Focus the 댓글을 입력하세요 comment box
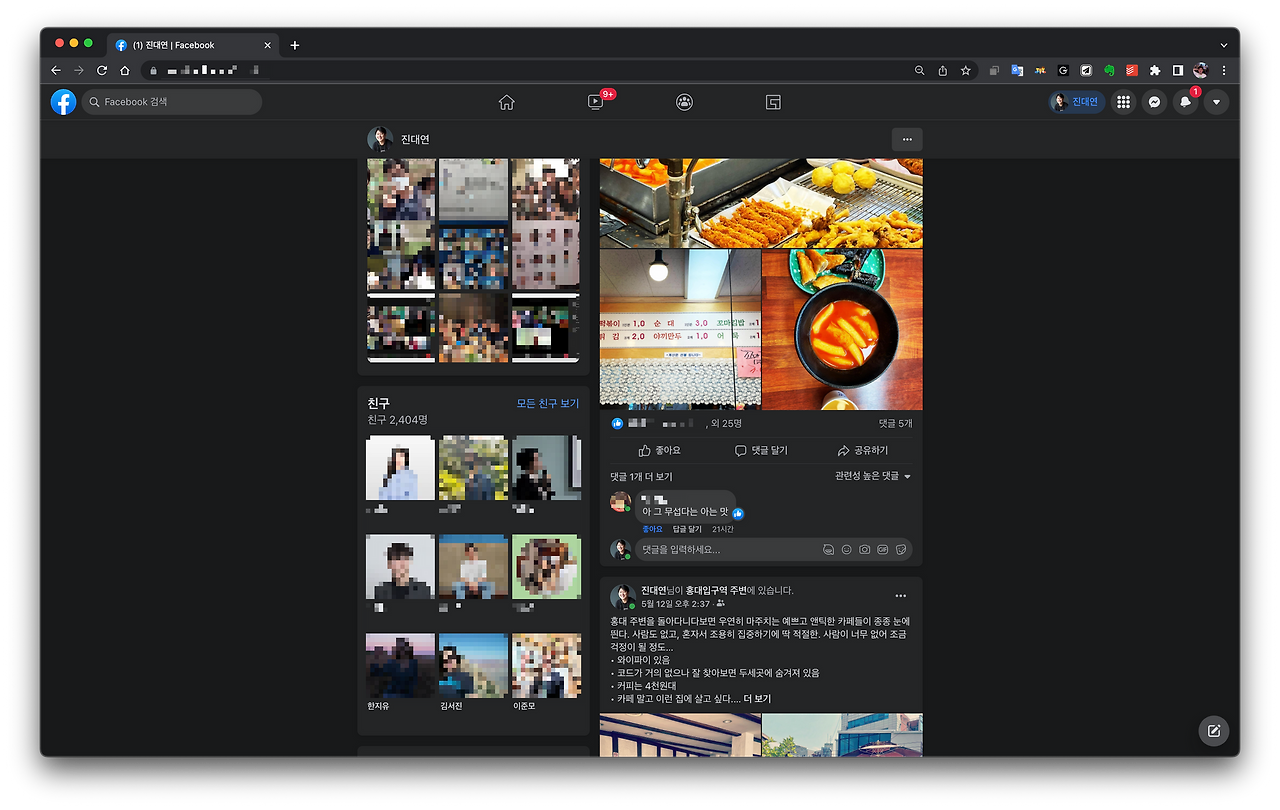The height and width of the screenshot is (810, 1280). pos(774,550)
